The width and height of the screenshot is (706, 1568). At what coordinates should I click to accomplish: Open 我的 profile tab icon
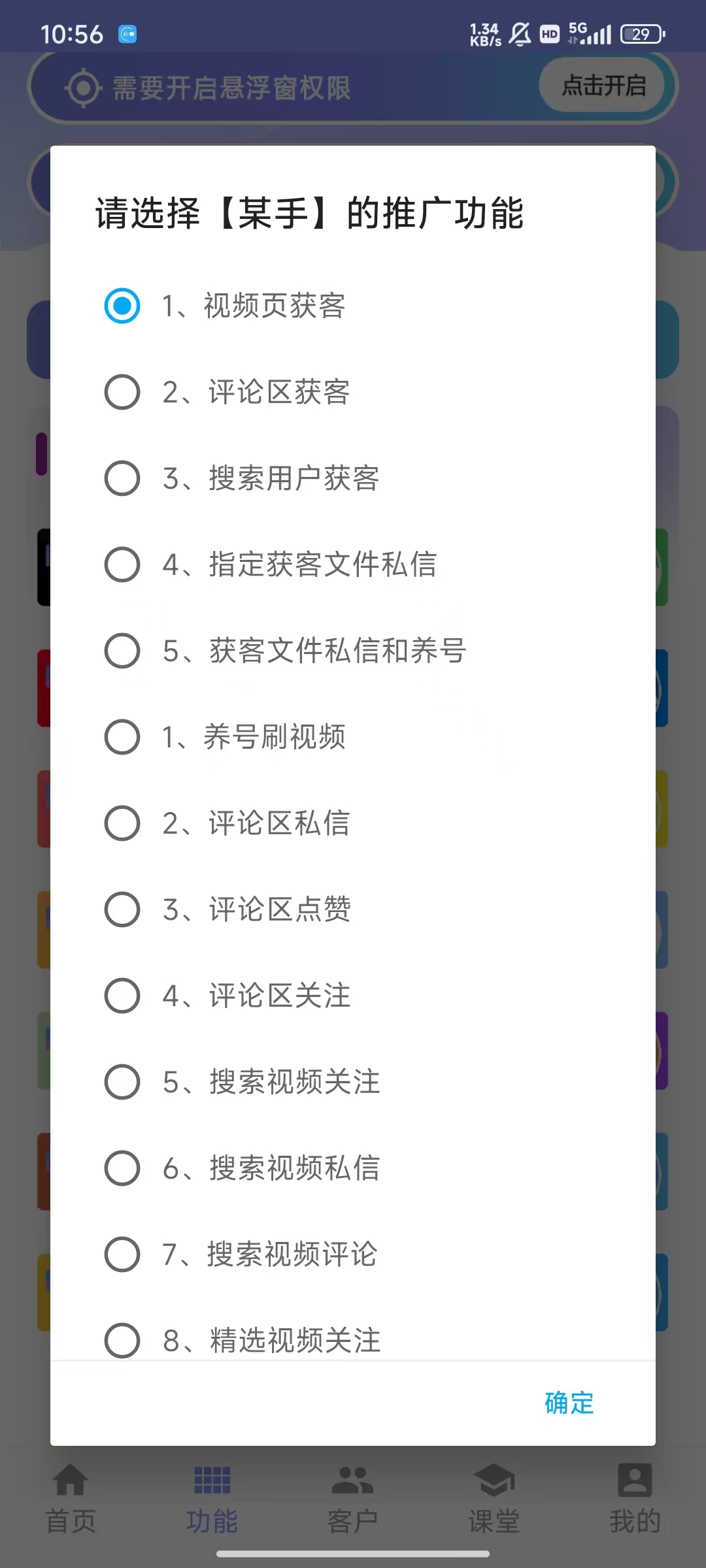click(x=635, y=1480)
